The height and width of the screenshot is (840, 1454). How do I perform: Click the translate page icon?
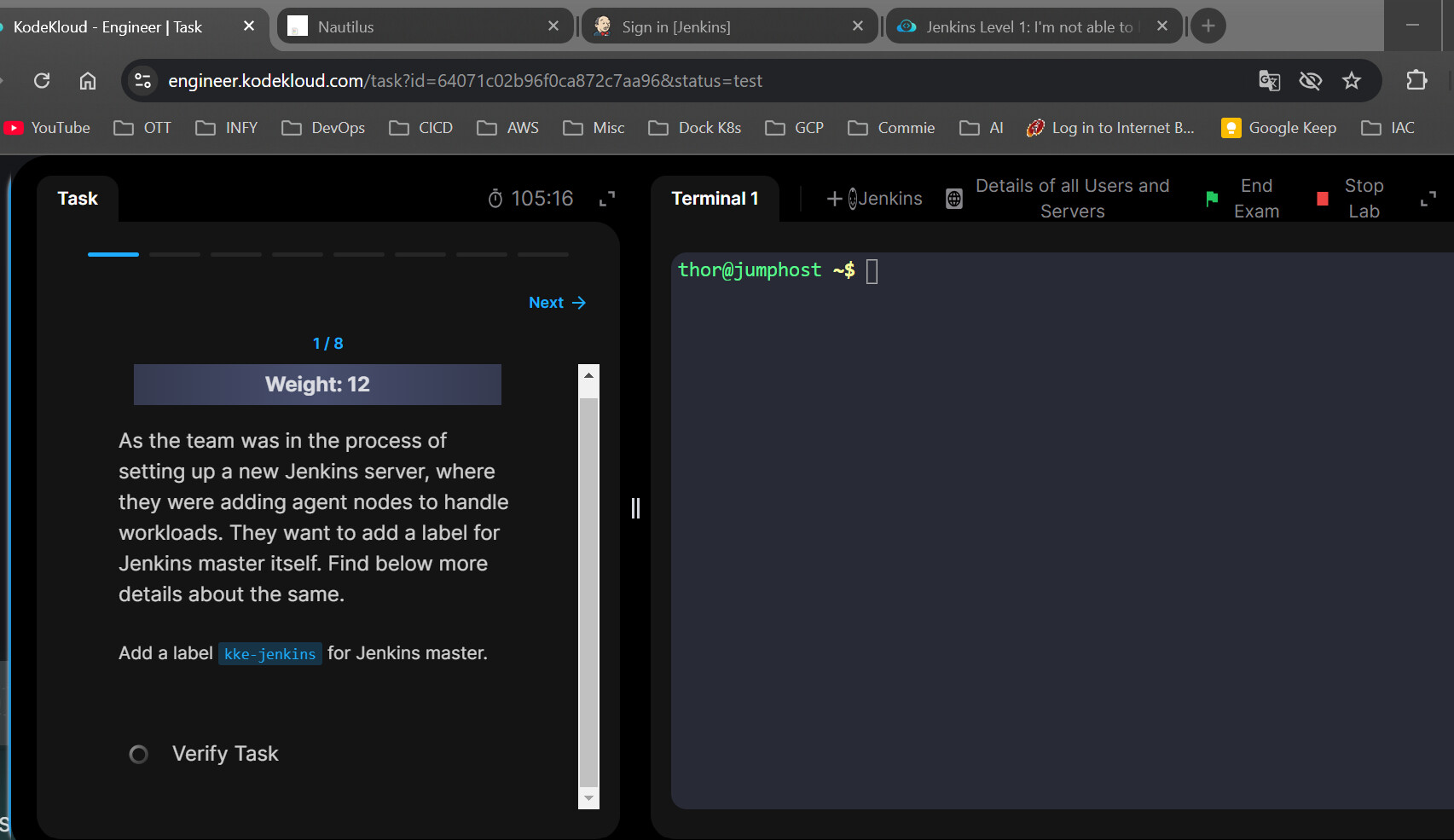1269,81
